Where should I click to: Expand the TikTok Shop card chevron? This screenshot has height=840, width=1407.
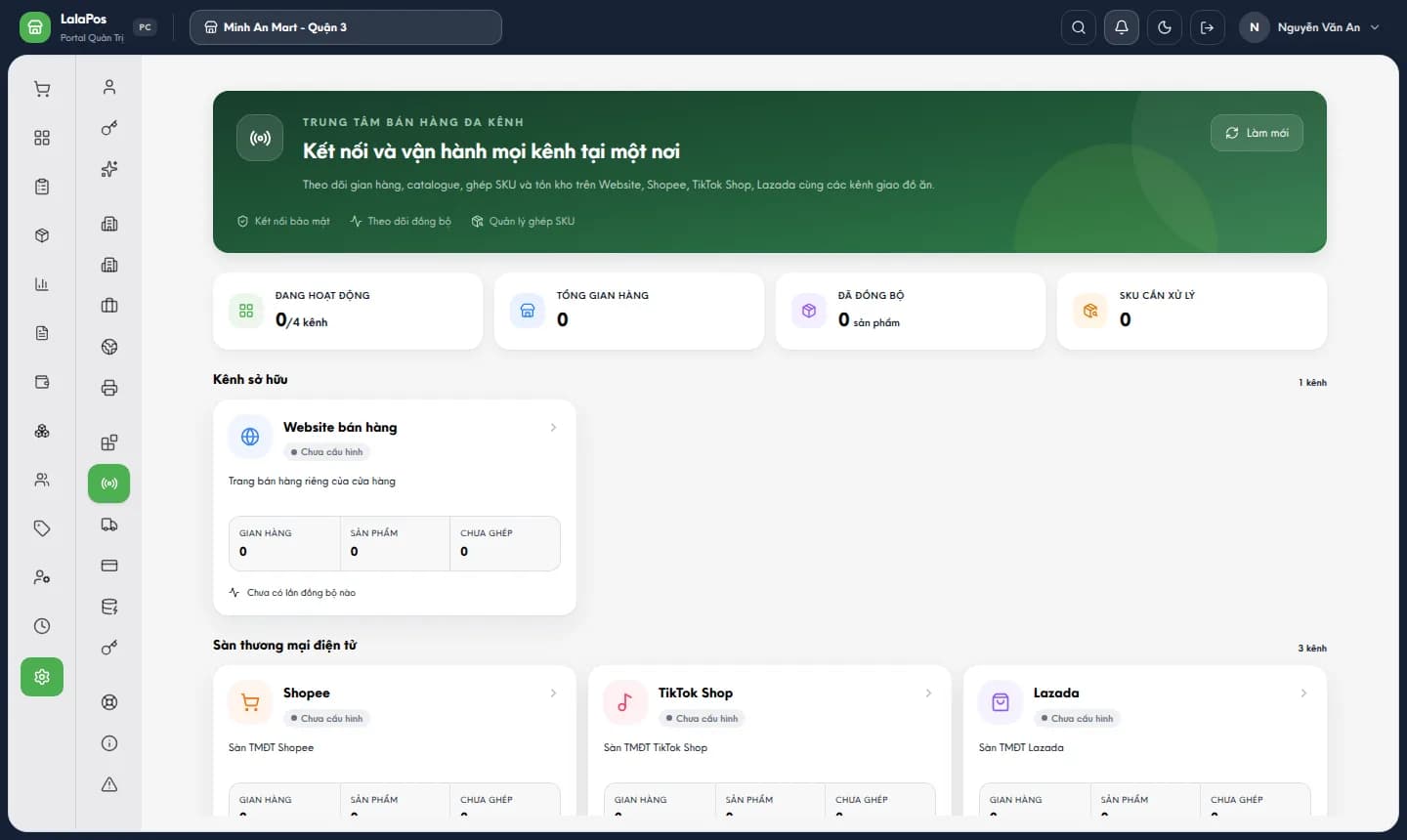[x=928, y=693]
